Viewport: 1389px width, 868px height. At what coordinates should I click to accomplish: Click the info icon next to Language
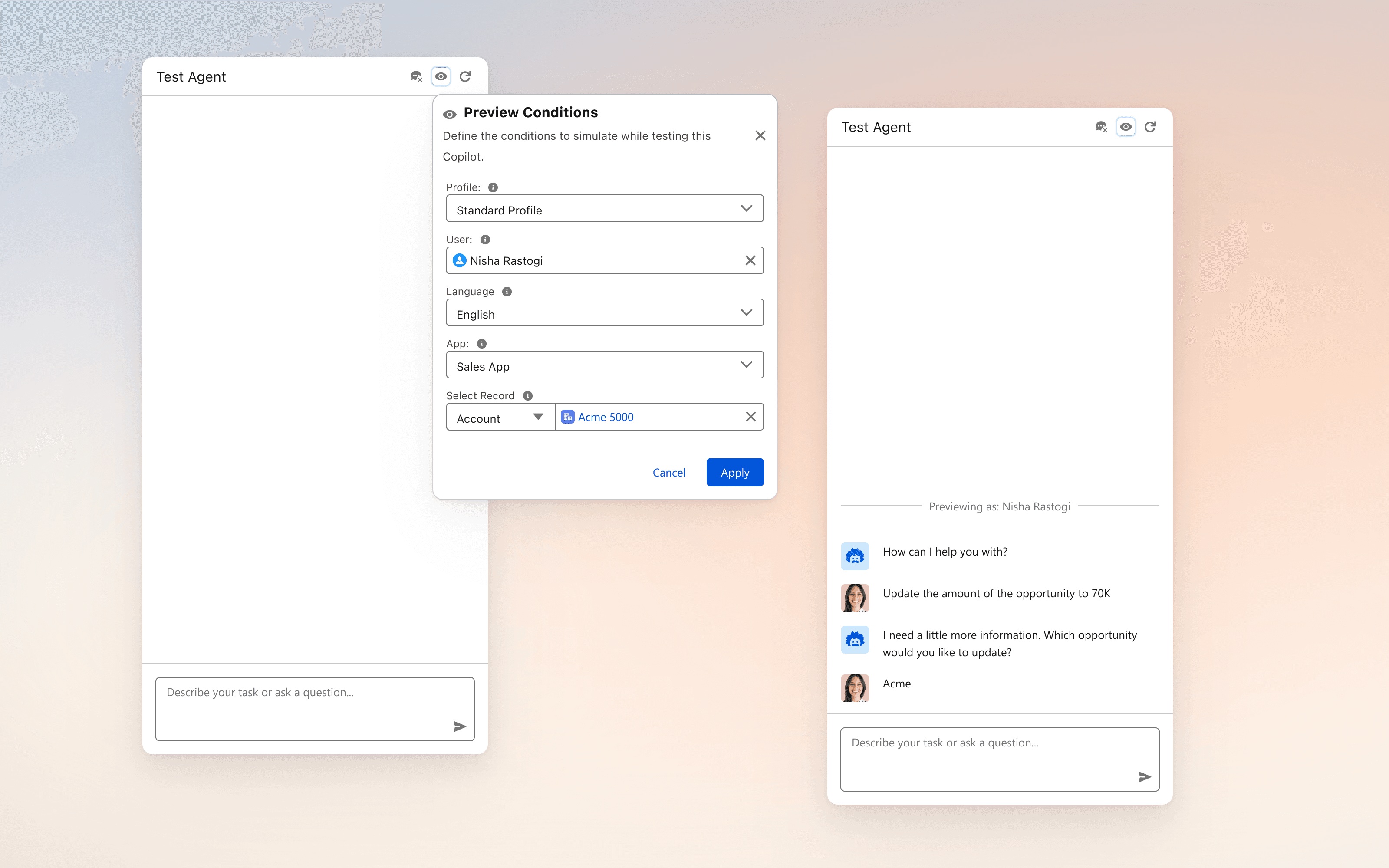(x=507, y=292)
